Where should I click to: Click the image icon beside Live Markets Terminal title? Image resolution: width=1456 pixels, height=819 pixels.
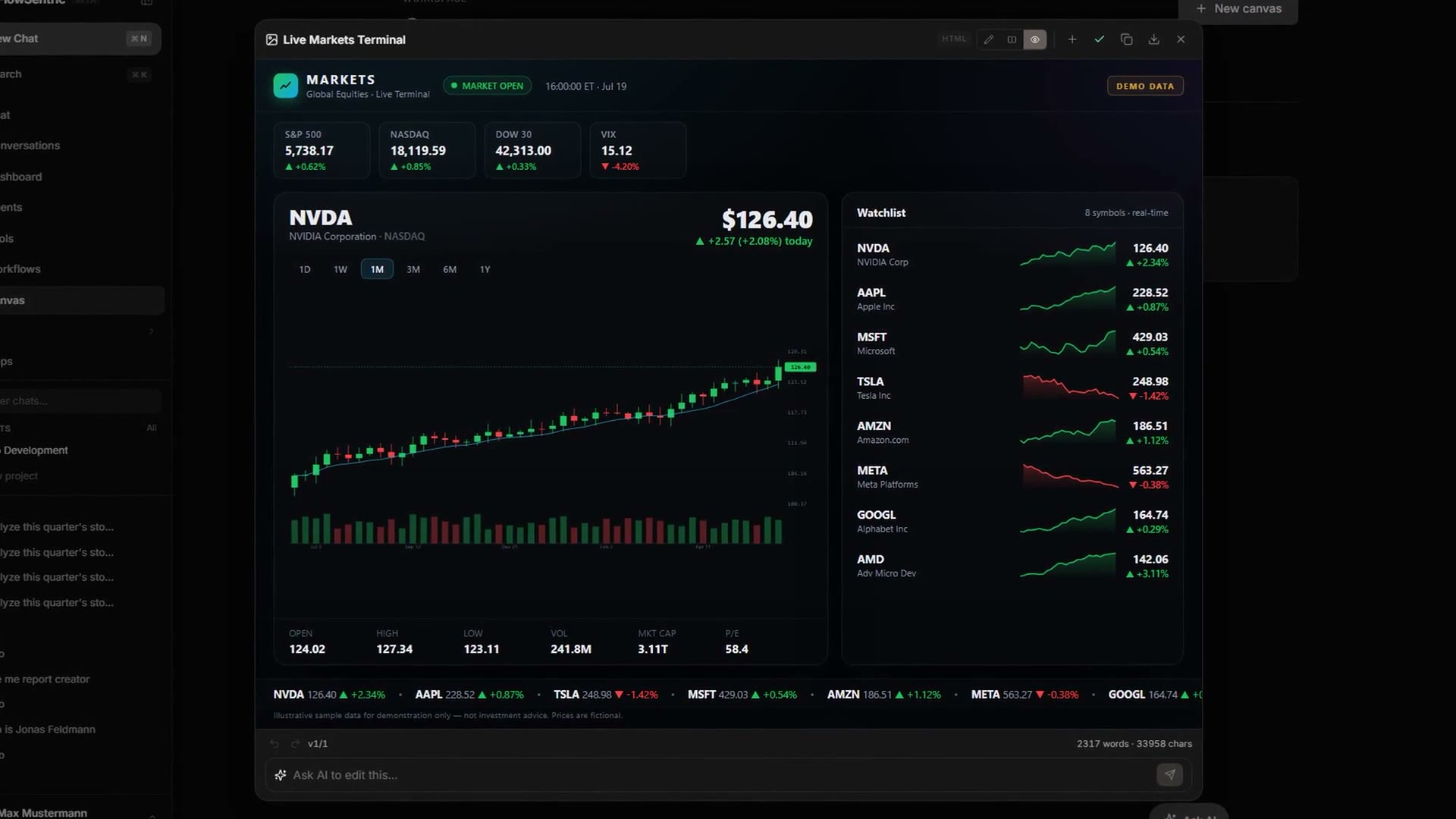(271, 39)
